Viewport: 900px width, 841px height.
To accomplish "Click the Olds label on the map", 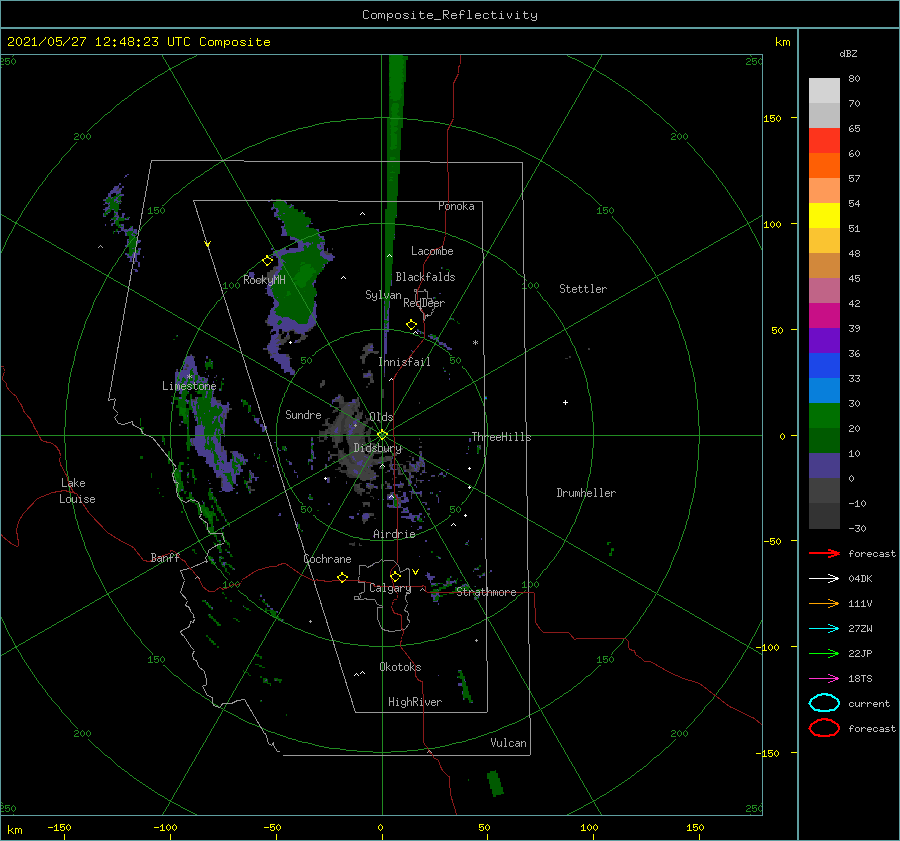I will 381,417.
